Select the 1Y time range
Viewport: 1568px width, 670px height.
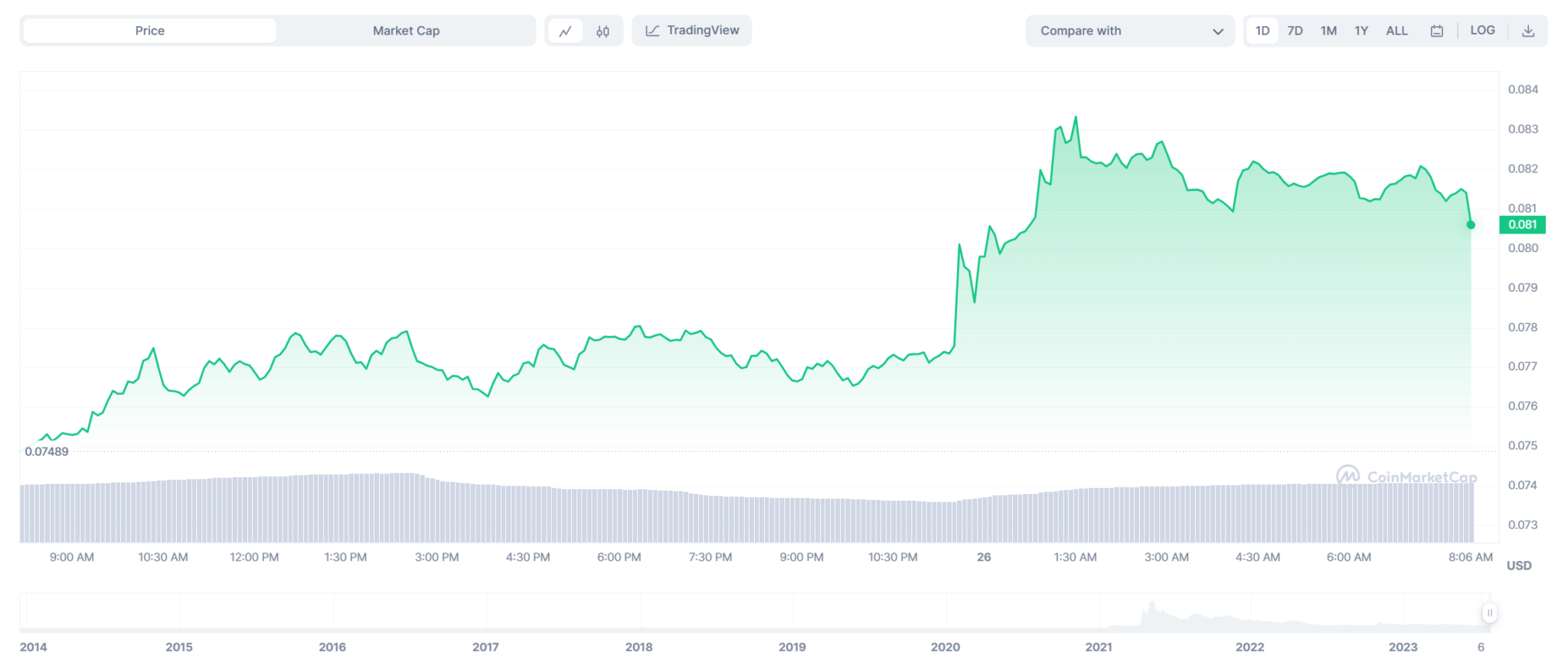(1361, 31)
